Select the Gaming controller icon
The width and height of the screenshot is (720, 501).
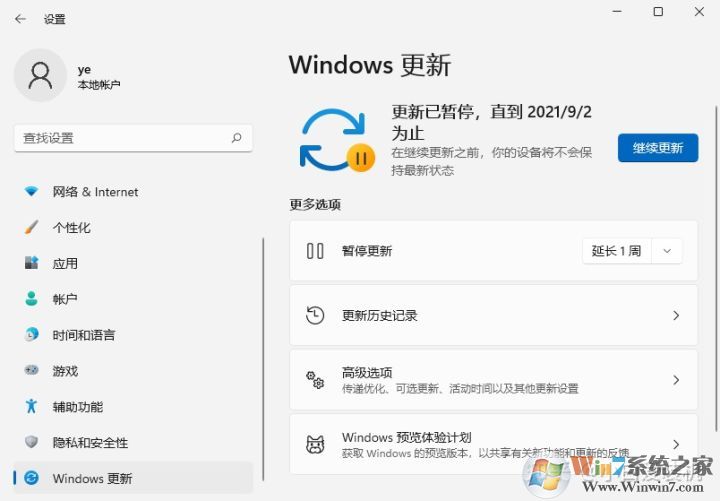31,370
